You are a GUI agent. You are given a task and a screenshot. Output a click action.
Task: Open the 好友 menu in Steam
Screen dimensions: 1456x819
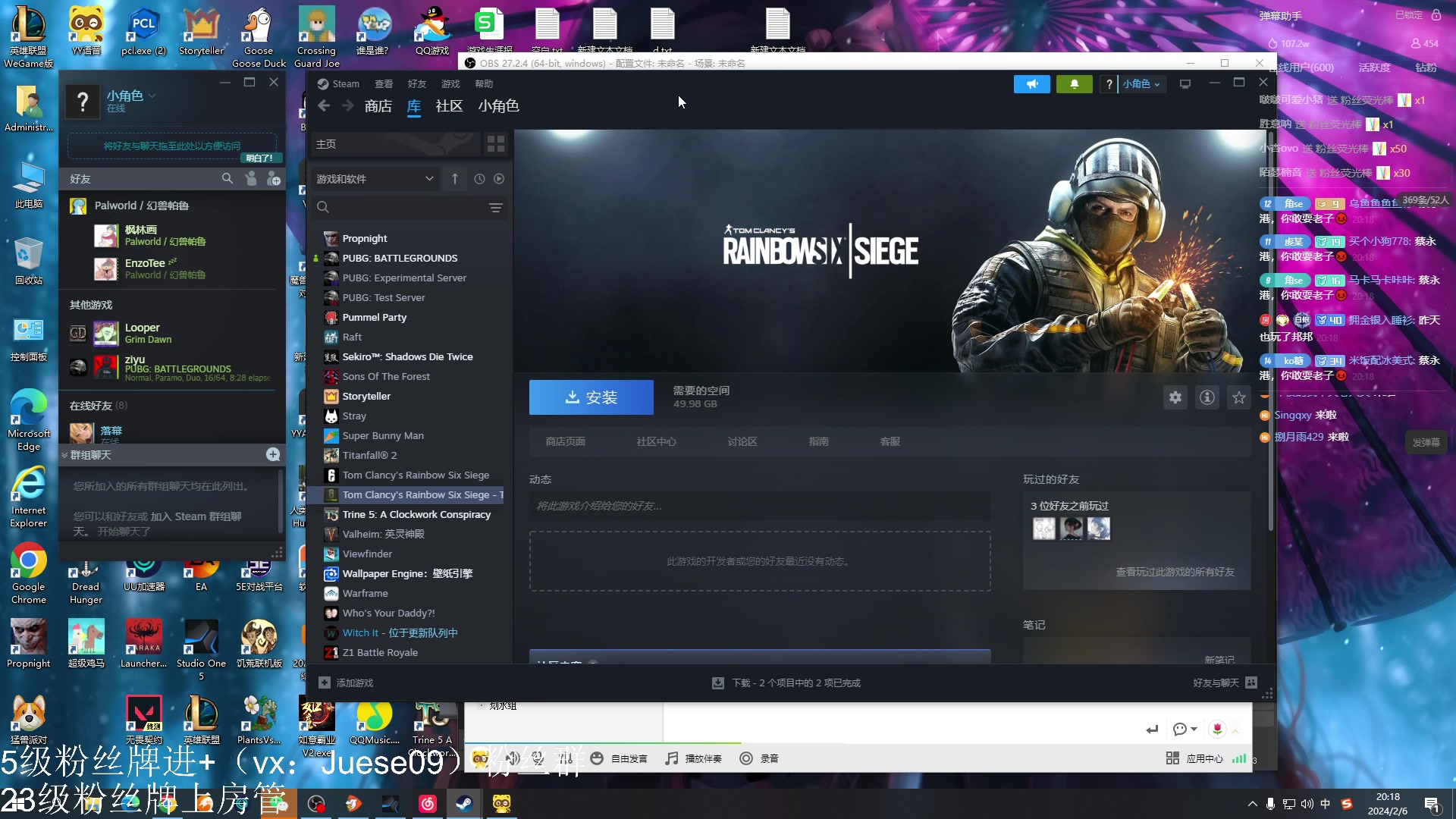pyautogui.click(x=417, y=84)
